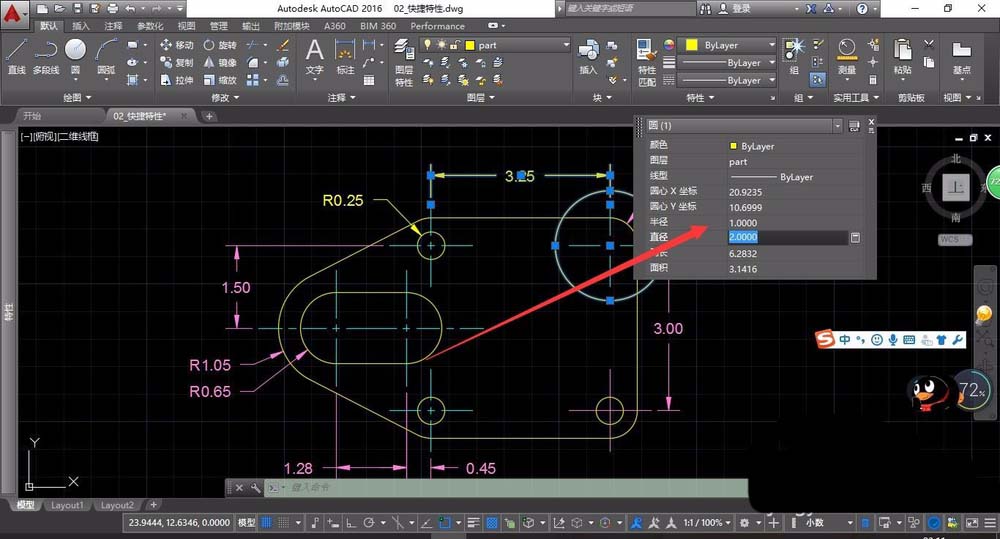
Task: Toggle object snap in status bar
Action: 445,522
